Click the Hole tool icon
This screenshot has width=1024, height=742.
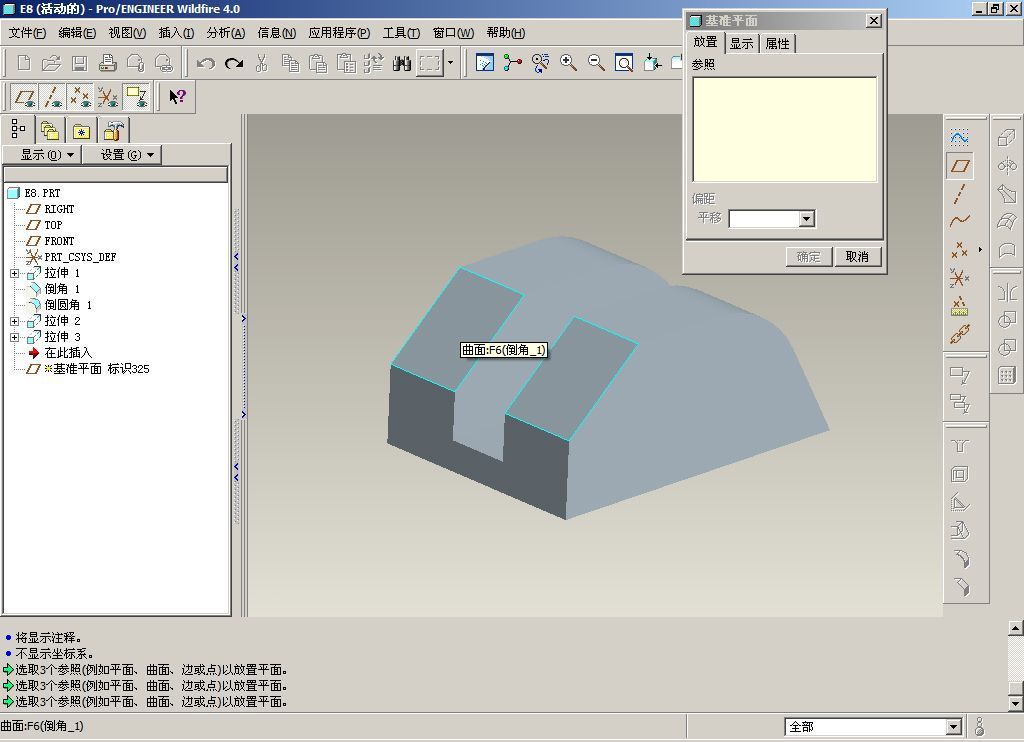point(959,446)
